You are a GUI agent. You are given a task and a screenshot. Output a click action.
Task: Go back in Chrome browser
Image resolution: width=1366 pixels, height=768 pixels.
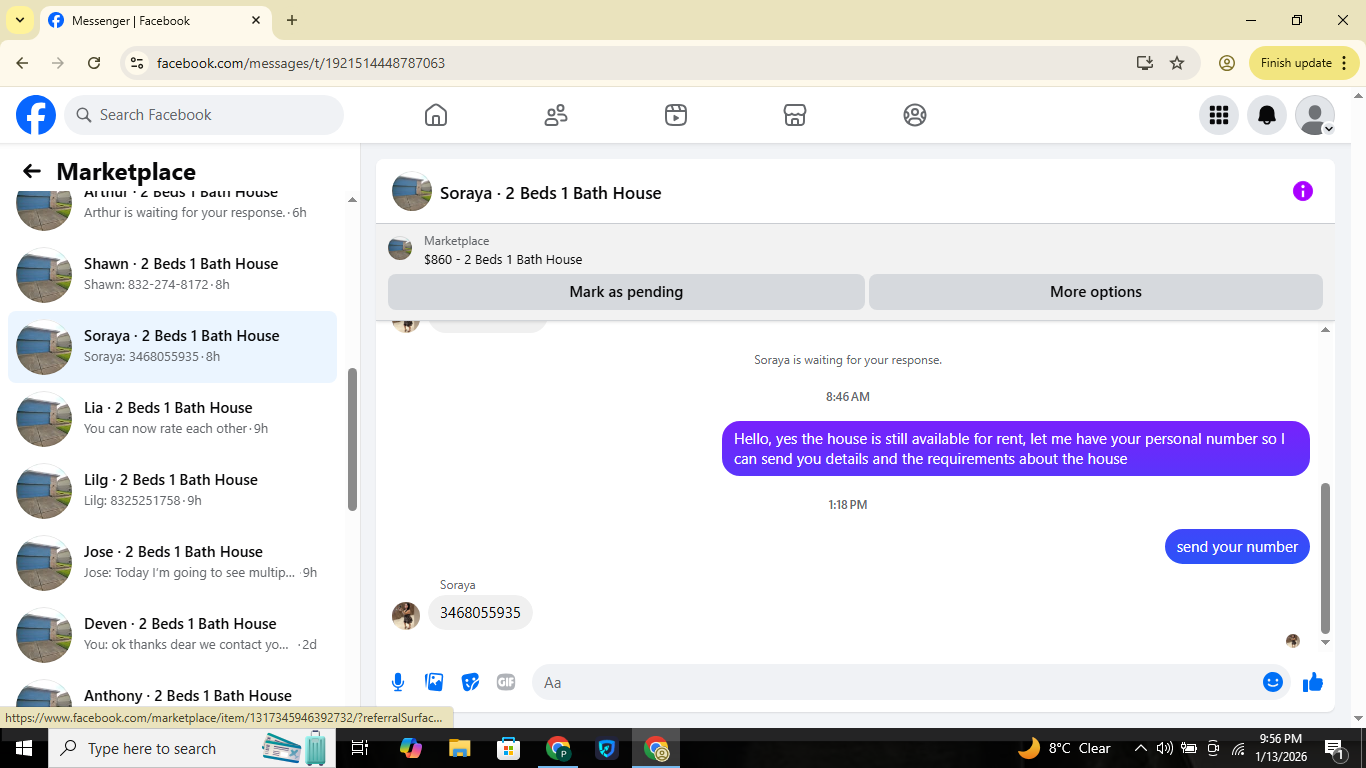point(22,63)
